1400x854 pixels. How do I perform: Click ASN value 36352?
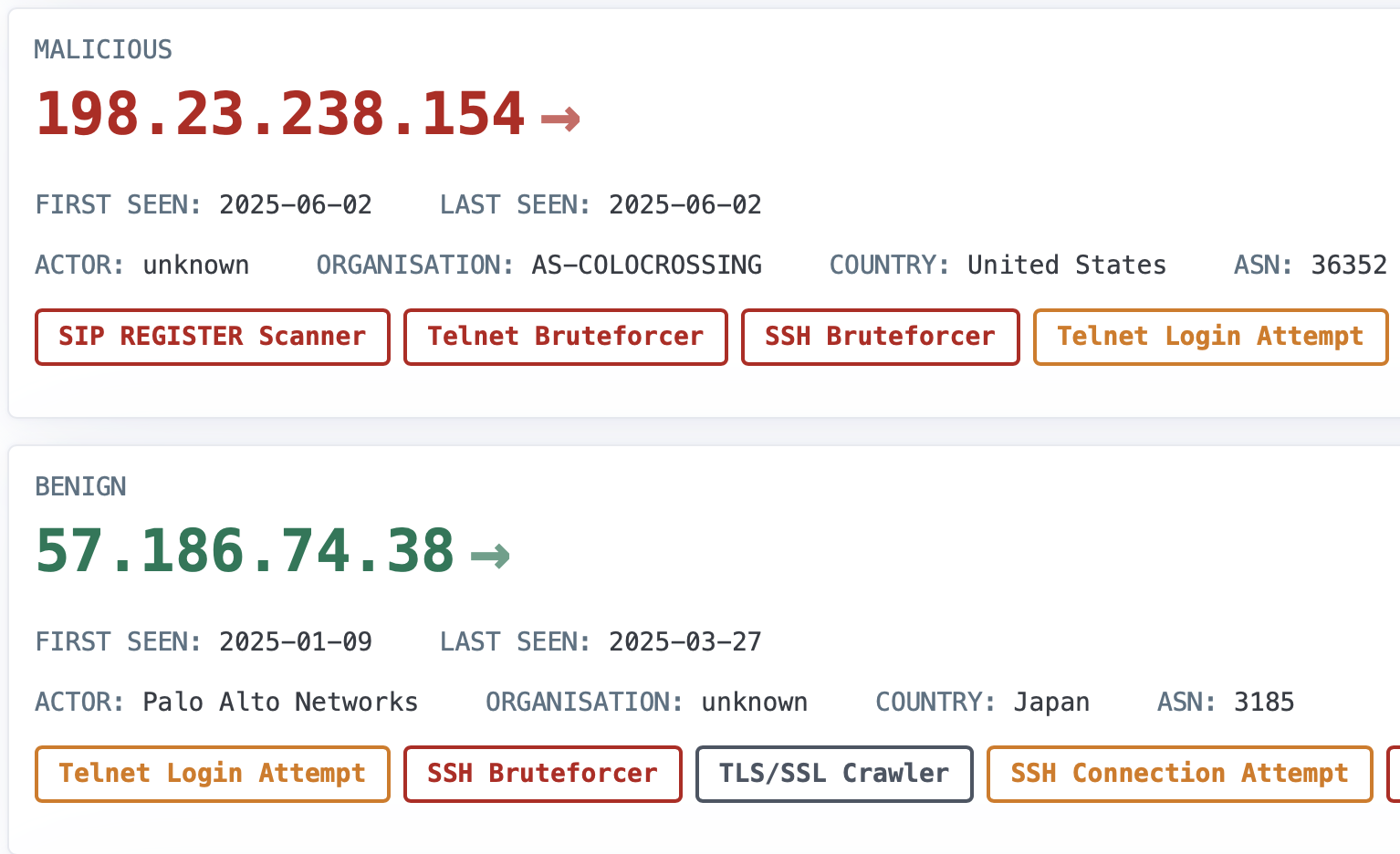pyautogui.click(x=1349, y=265)
